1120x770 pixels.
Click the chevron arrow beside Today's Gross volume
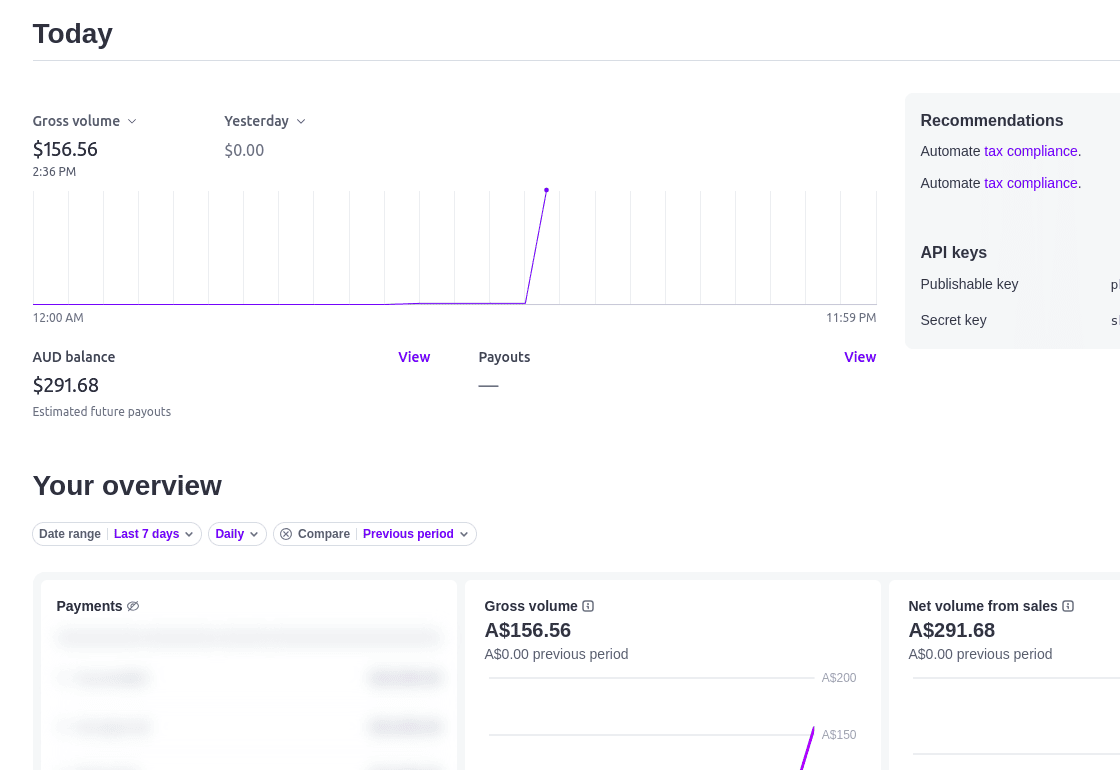tap(132, 121)
